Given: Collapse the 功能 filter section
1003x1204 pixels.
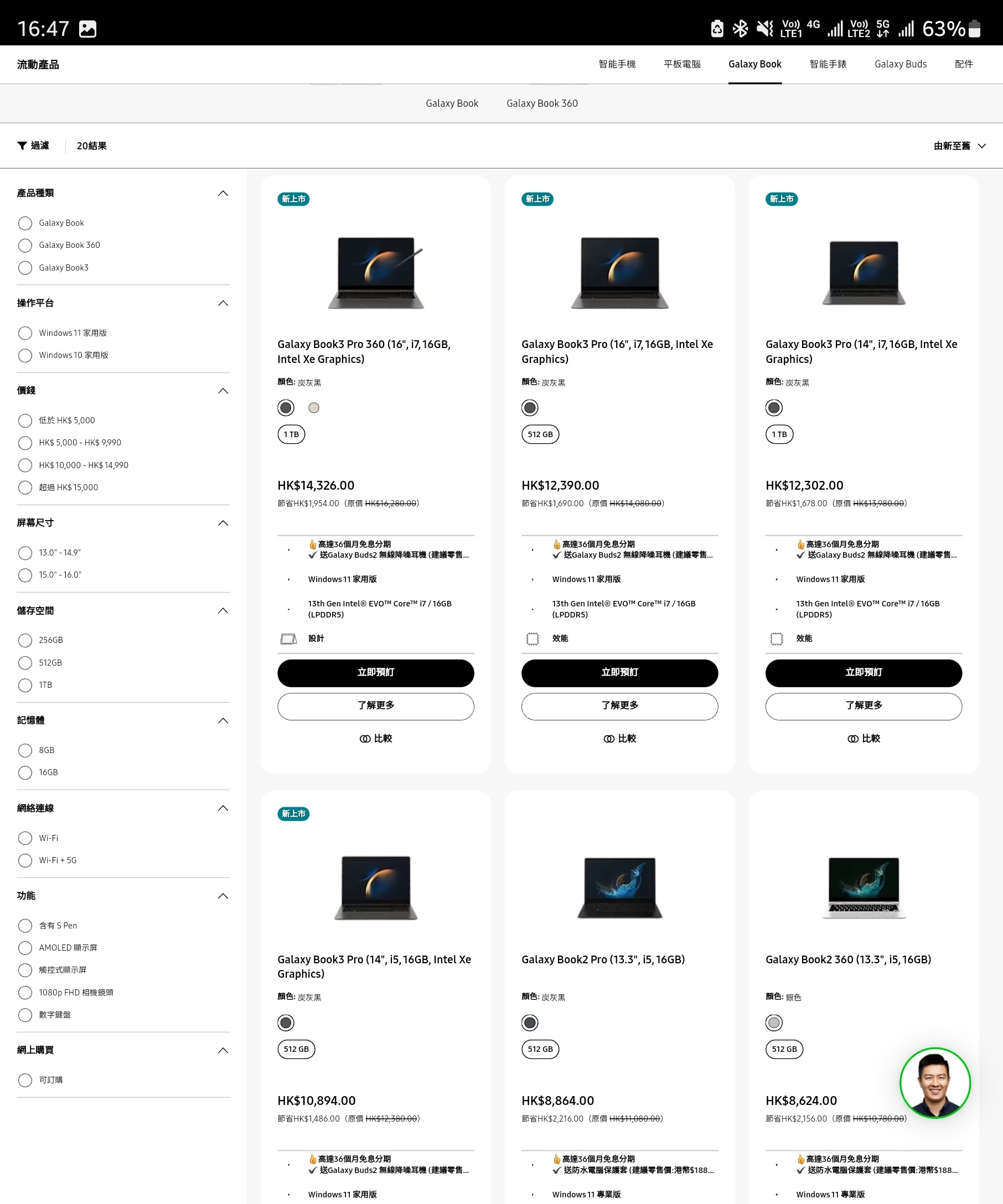Looking at the screenshot, I should (x=223, y=896).
